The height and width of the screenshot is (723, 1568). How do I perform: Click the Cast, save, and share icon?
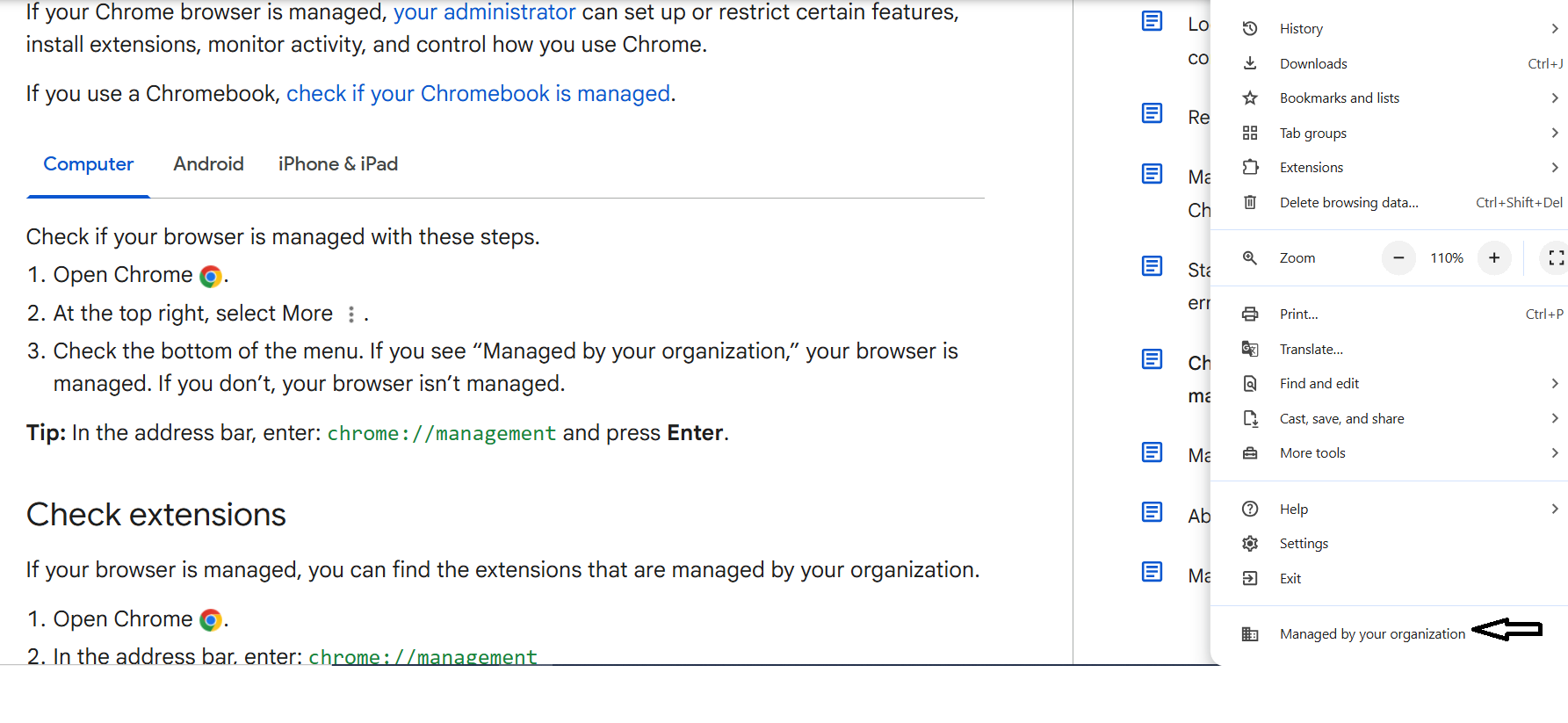1250,418
